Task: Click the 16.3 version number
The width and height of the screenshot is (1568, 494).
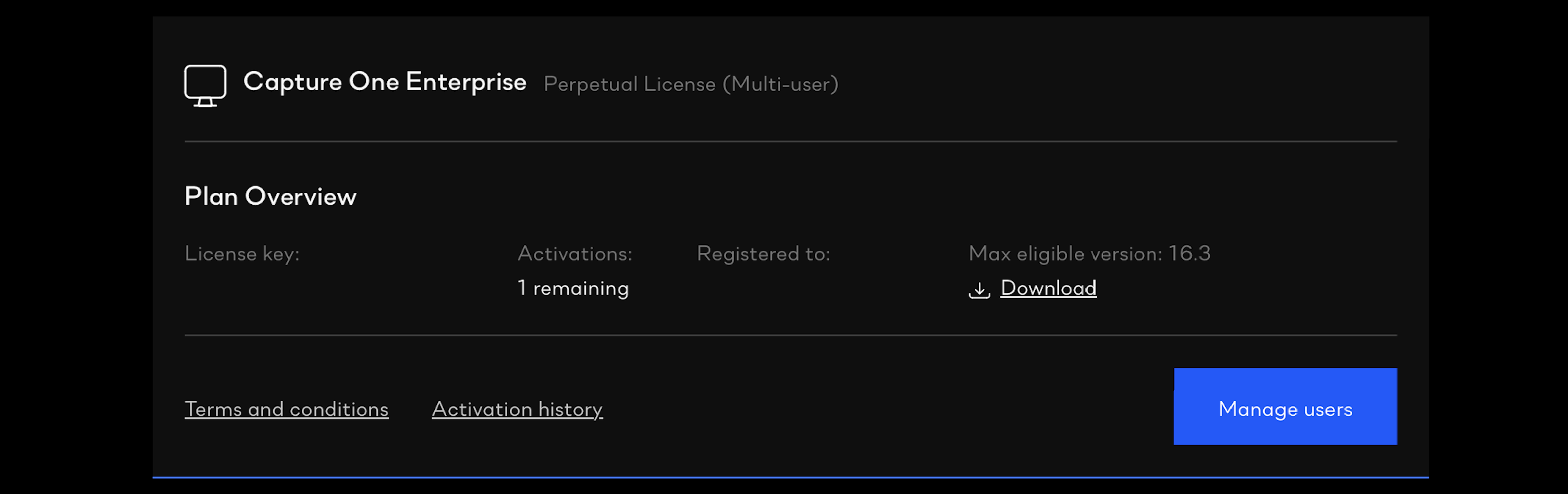Action: point(1190,254)
